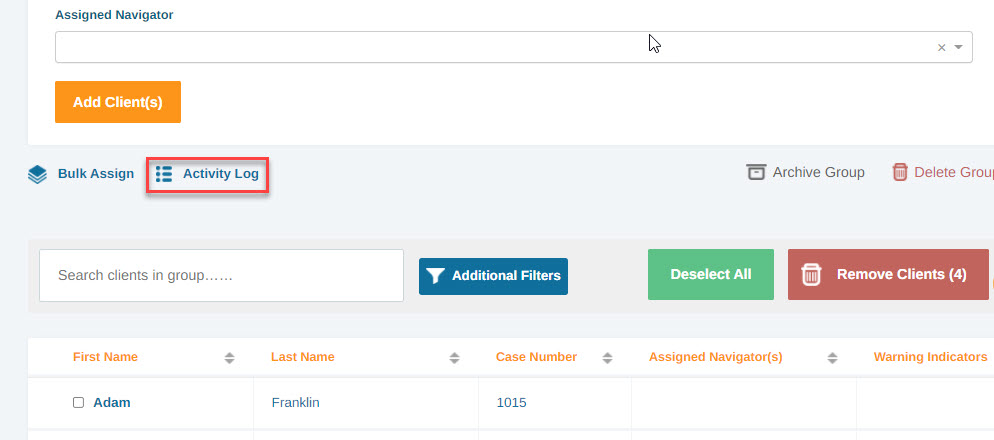The image size is (994, 440).
Task: Click the Archive Group box icon
Action: click(756, 172)
